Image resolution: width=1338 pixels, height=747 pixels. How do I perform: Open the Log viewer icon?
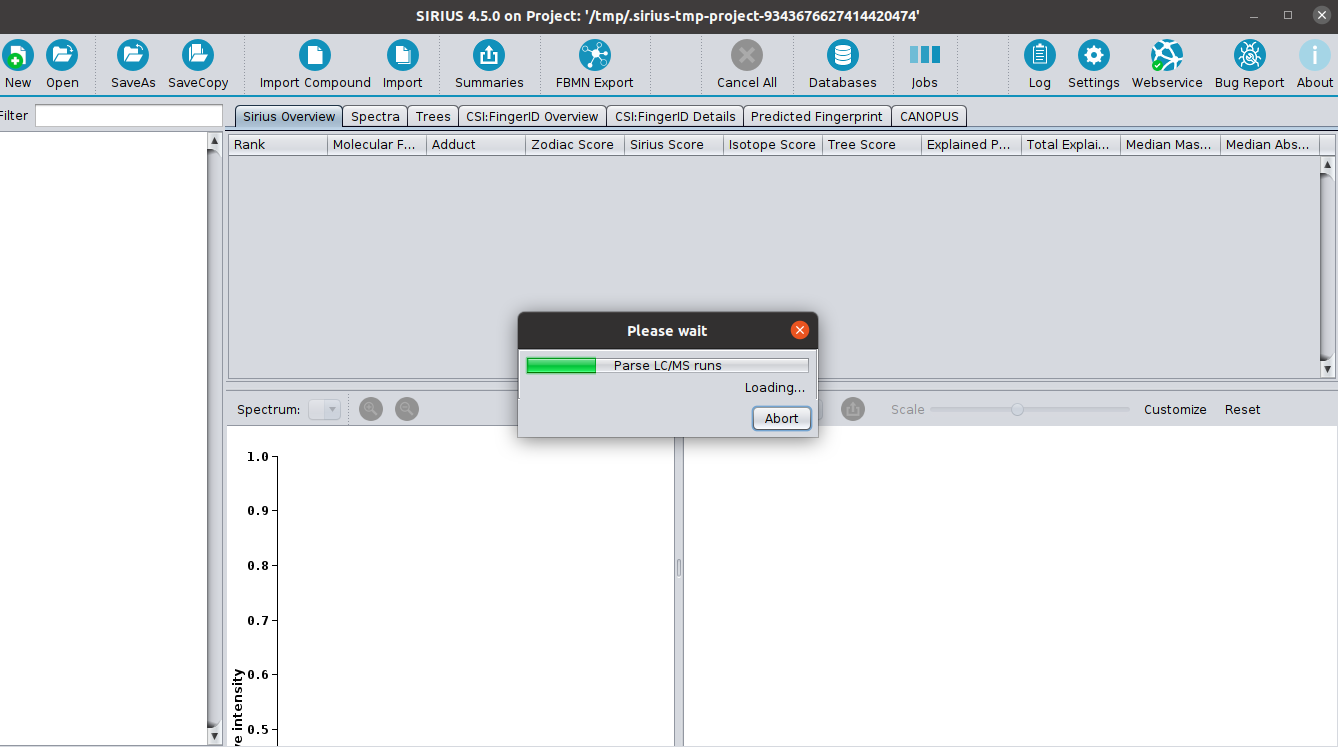pos(1039,56)
